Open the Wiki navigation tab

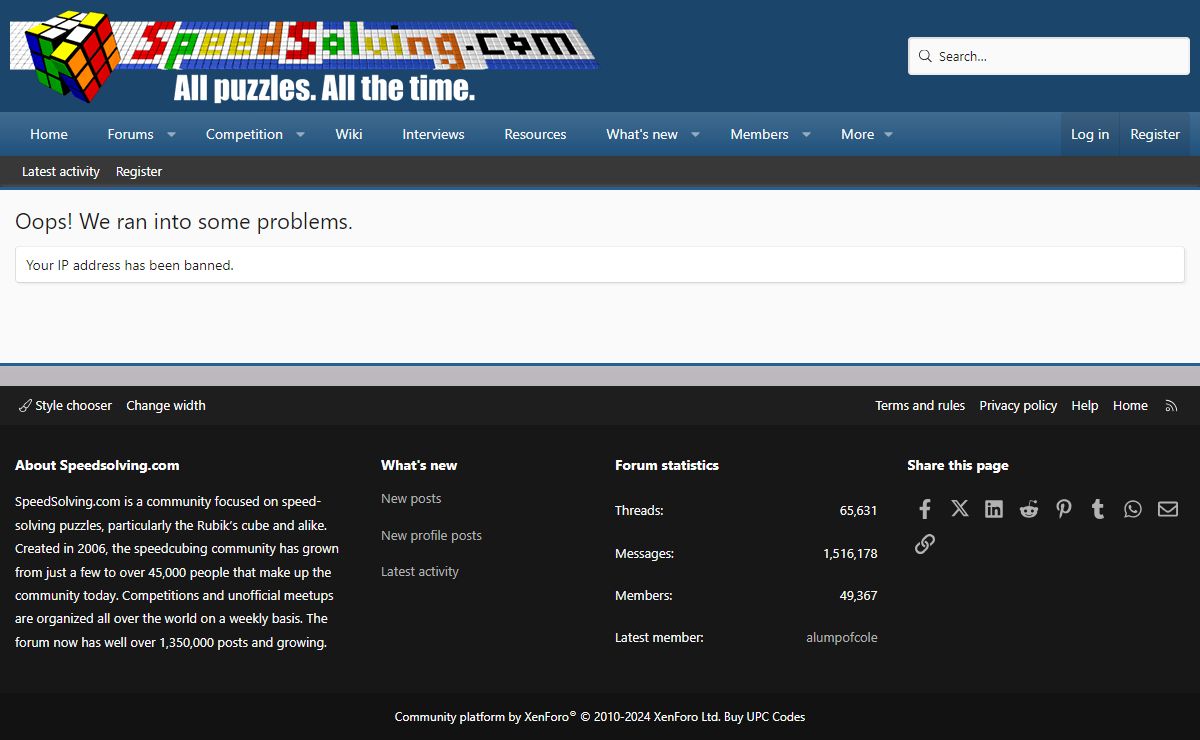tap(349, 134)
